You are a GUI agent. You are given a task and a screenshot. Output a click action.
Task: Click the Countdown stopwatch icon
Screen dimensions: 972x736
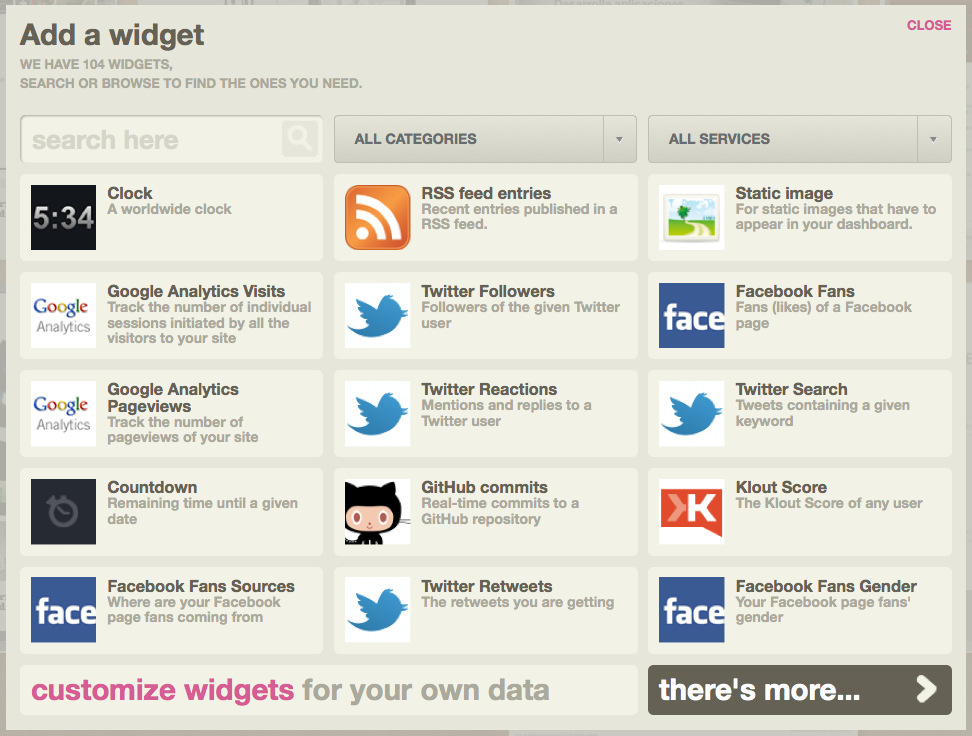click(63, 512)
